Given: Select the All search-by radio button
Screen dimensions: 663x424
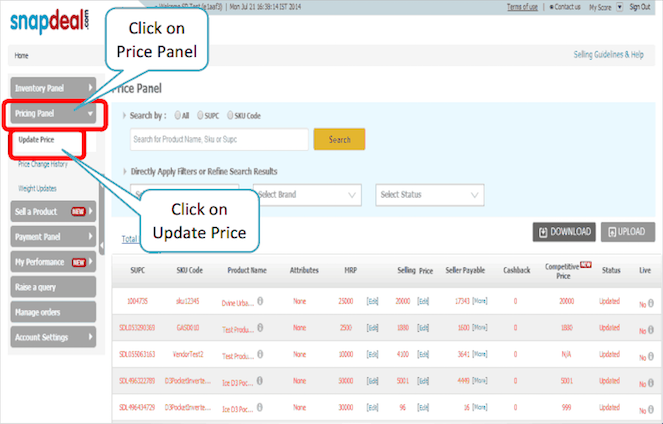Looking at the screenshot, I should 176,115.
